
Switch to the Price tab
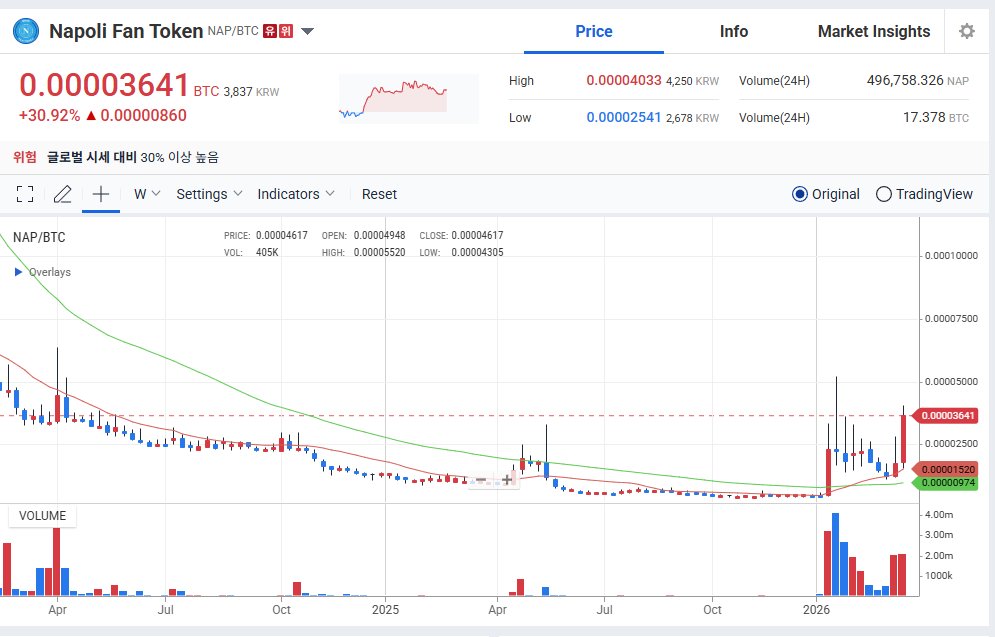coord(594,31)
